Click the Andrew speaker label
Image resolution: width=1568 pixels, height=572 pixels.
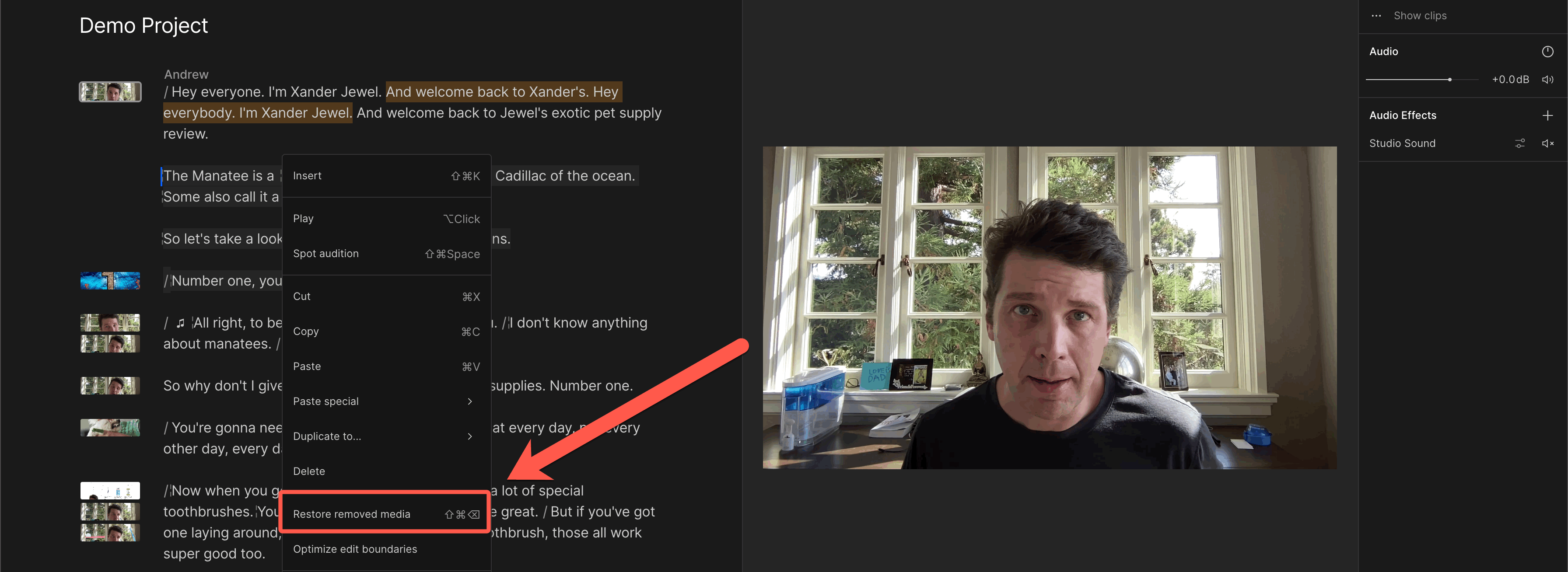click(185, 74)
